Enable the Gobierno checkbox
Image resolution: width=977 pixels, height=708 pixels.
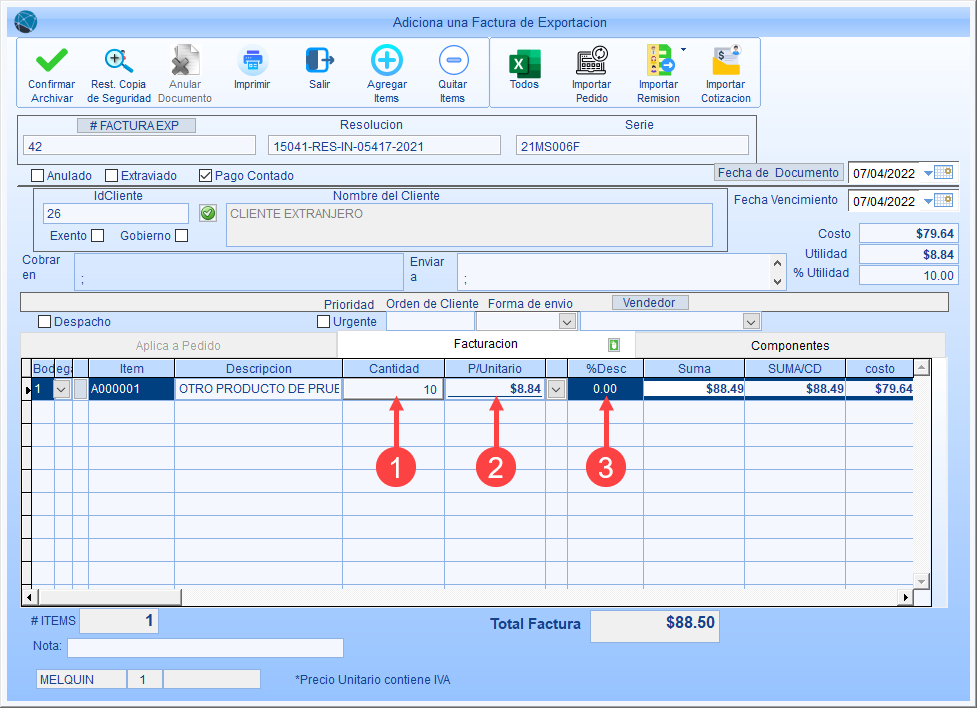coord(181,236)
